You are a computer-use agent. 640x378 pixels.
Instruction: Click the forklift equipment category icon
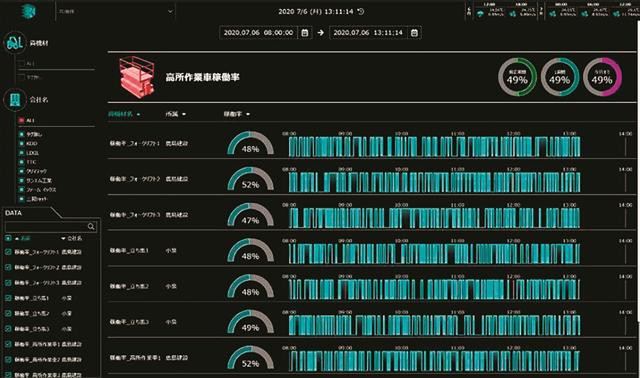(x=15, y=42)
